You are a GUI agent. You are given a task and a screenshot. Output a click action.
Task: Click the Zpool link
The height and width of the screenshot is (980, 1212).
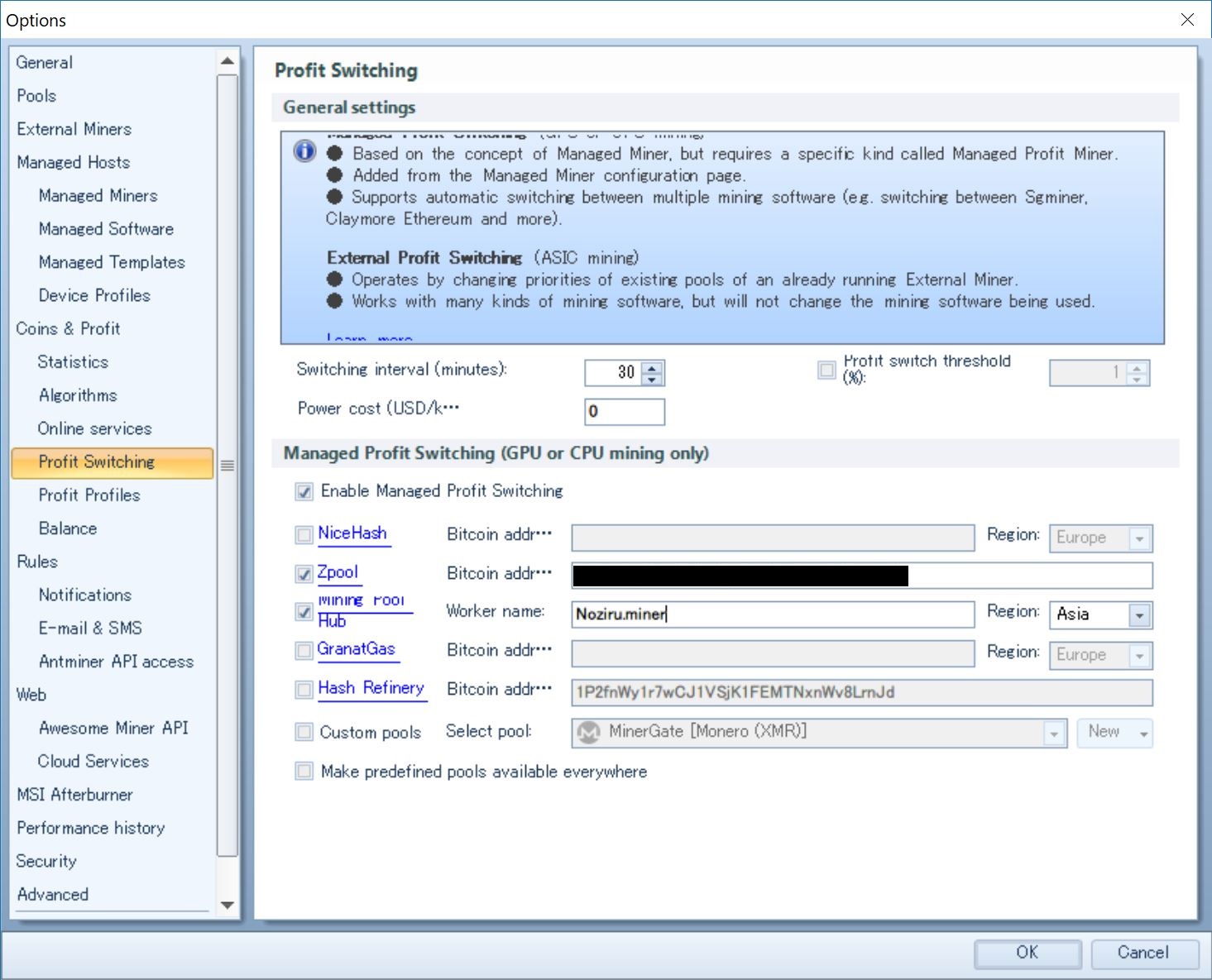(x=338, y=572)
